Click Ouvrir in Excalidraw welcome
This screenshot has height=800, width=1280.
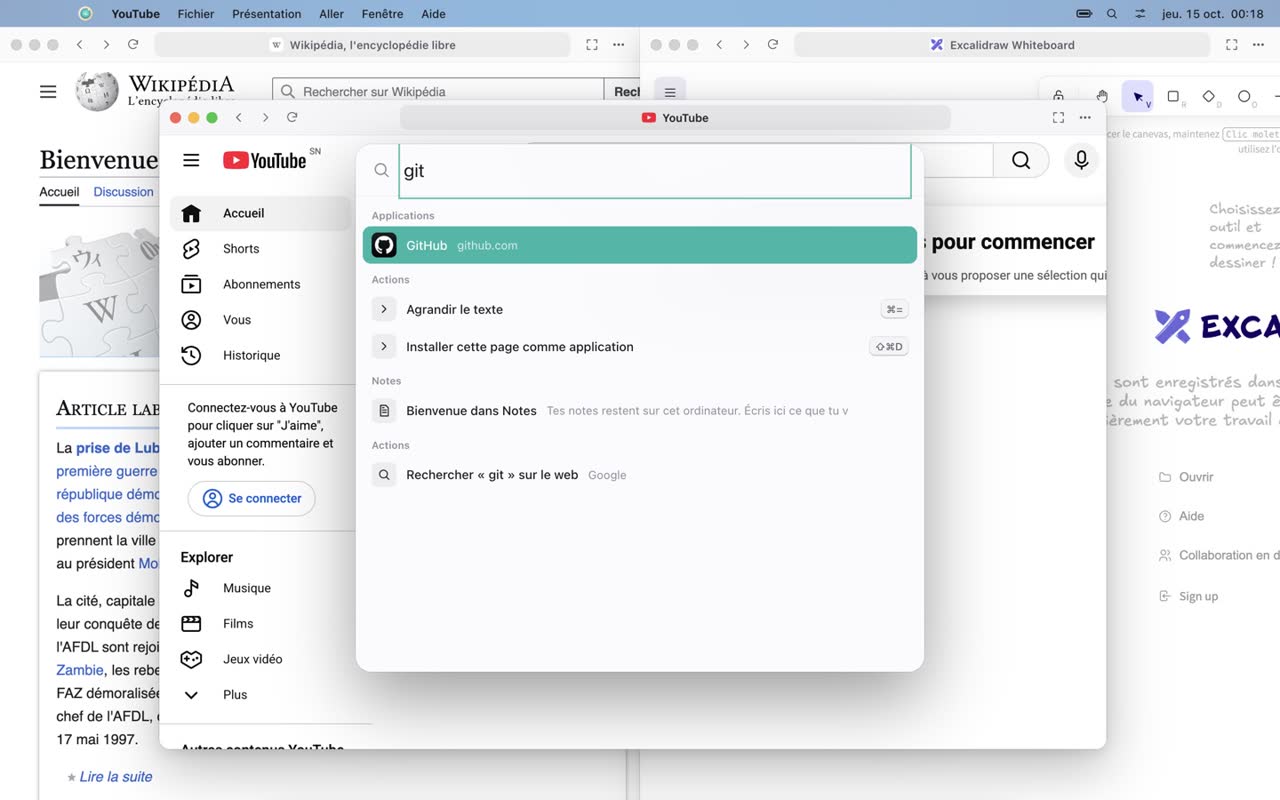(1186, 477)
